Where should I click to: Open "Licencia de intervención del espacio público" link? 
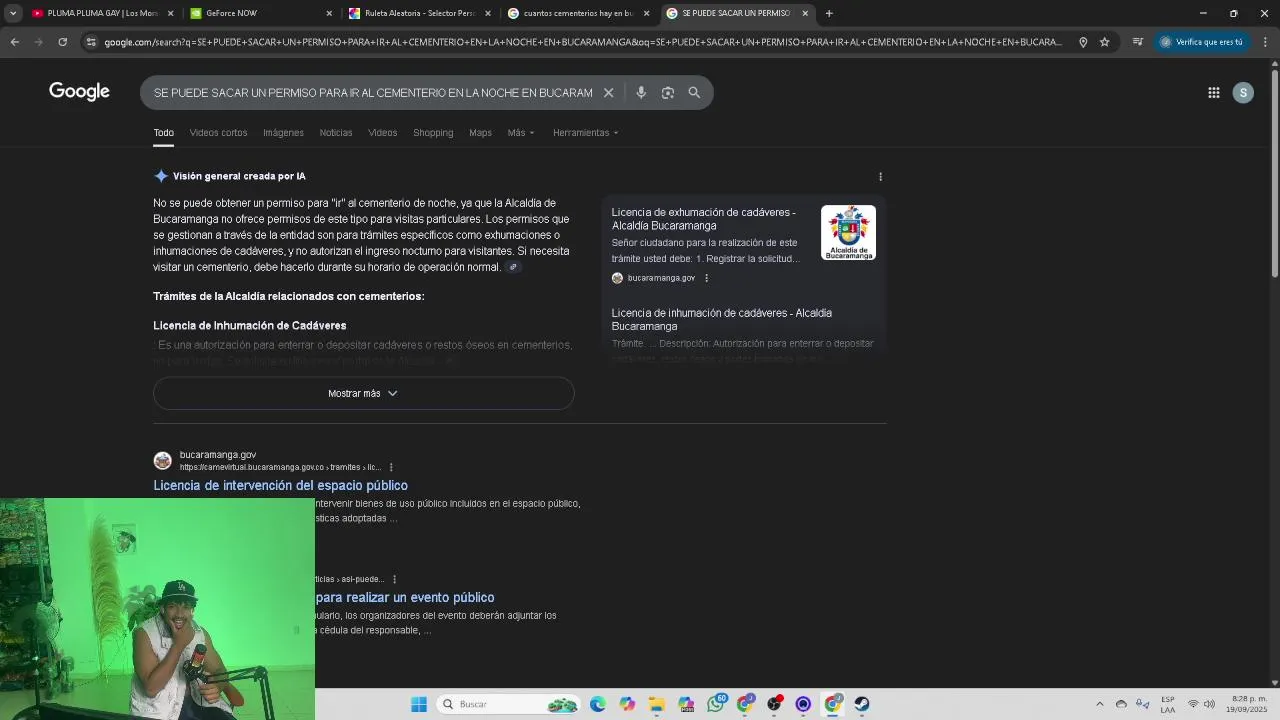pos(280,485)
